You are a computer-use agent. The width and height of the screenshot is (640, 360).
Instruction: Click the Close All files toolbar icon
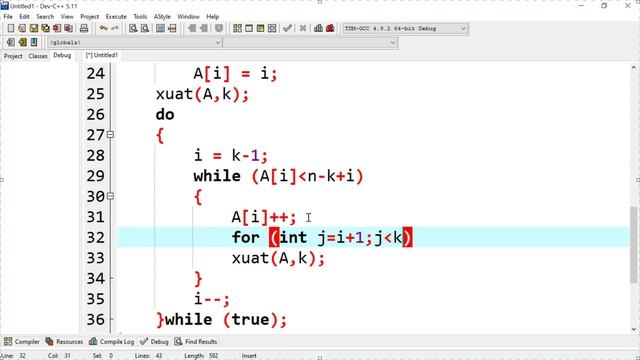point(69,28)
